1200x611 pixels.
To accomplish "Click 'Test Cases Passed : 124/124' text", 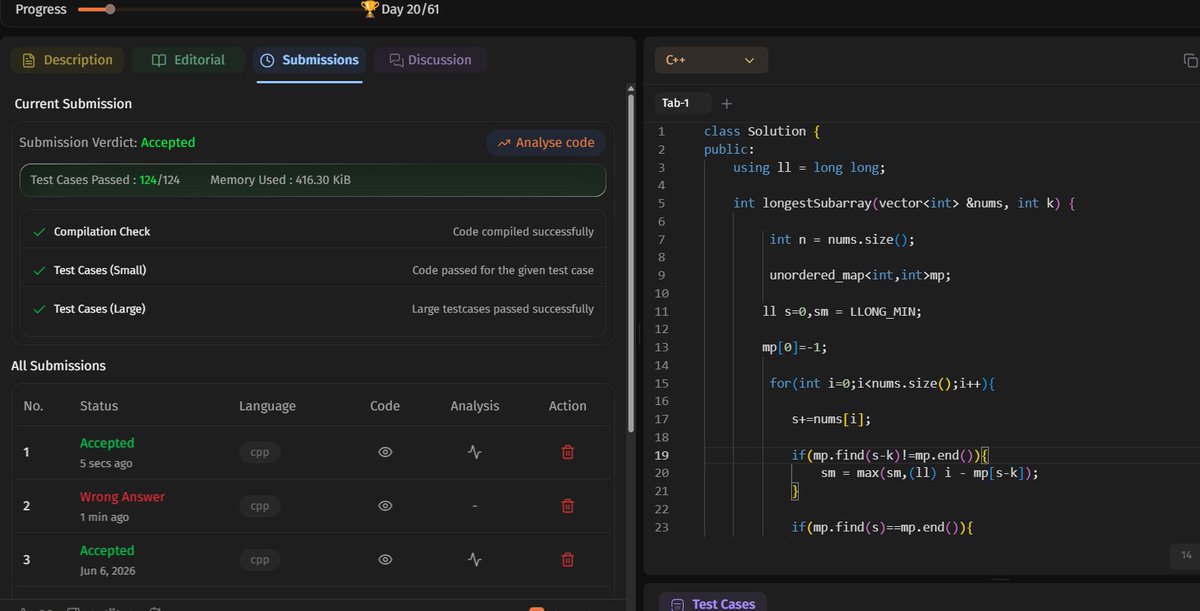I will 105,180.
